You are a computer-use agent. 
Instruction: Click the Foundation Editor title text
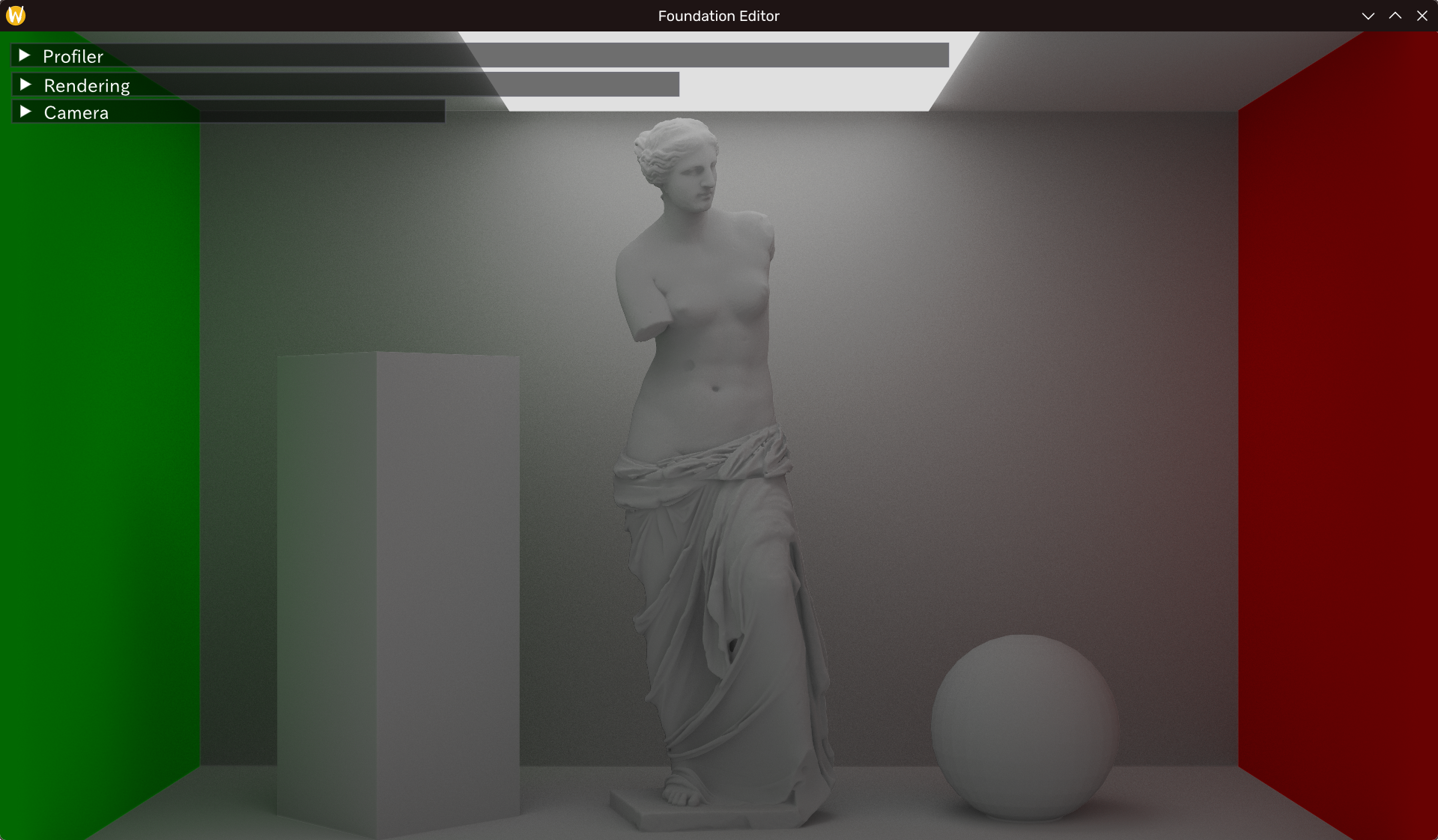pos(718,16)
